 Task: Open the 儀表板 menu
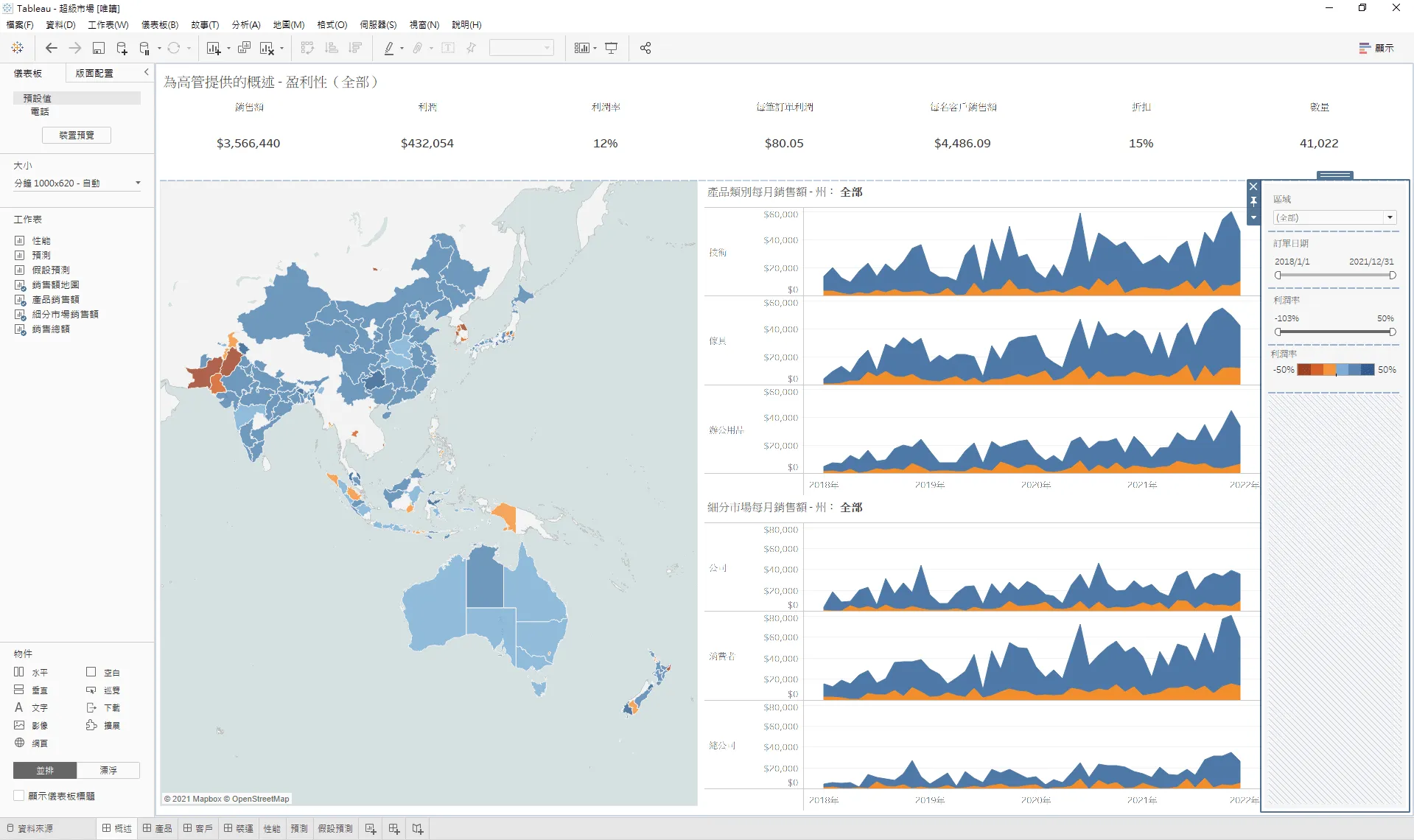160,24
